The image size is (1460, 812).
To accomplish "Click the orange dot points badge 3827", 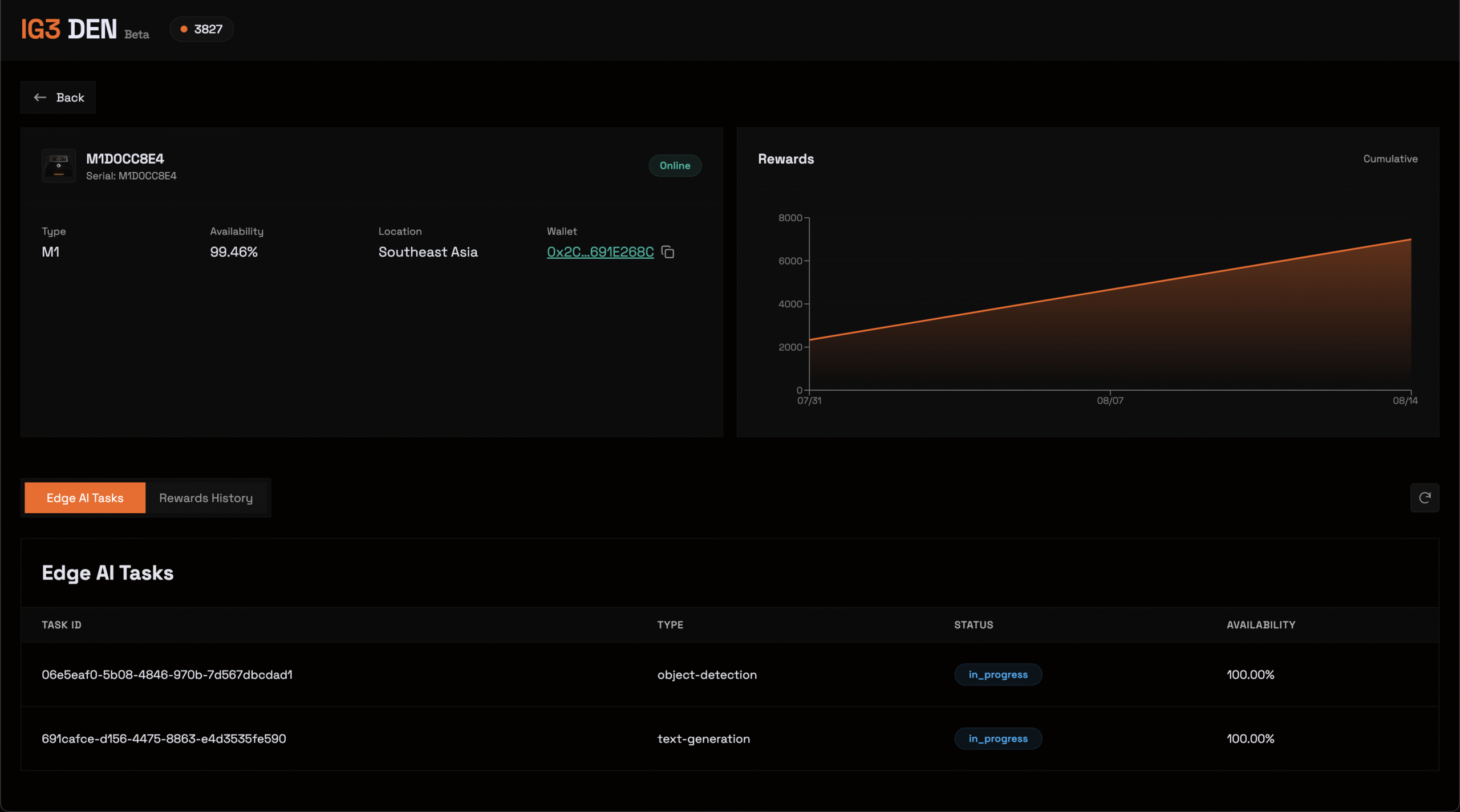I will (x=201, y=29).
